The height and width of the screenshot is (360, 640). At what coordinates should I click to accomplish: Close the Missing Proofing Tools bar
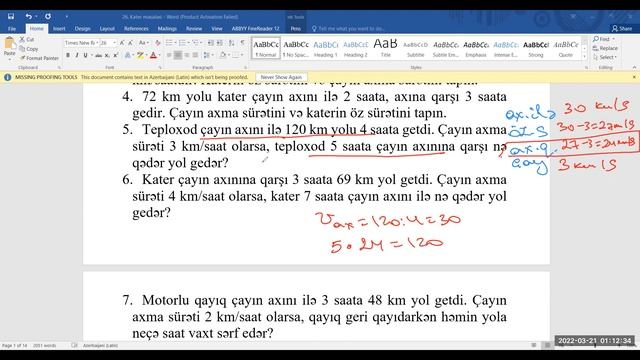634,77
